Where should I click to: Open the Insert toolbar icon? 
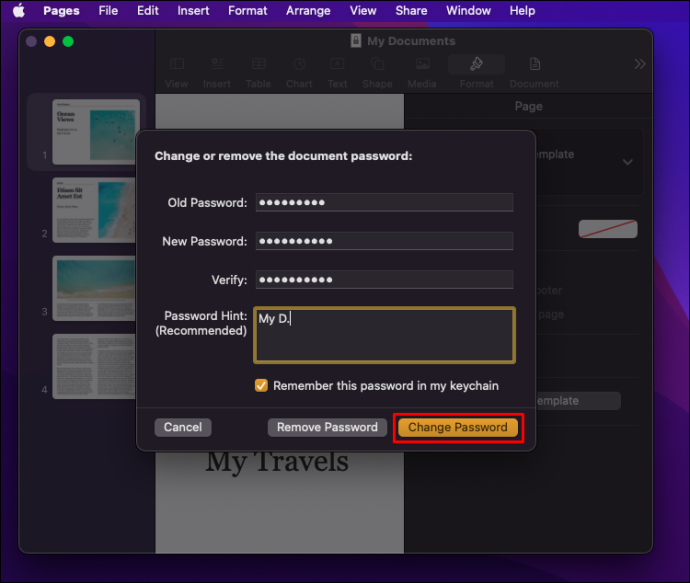(217, 64)
